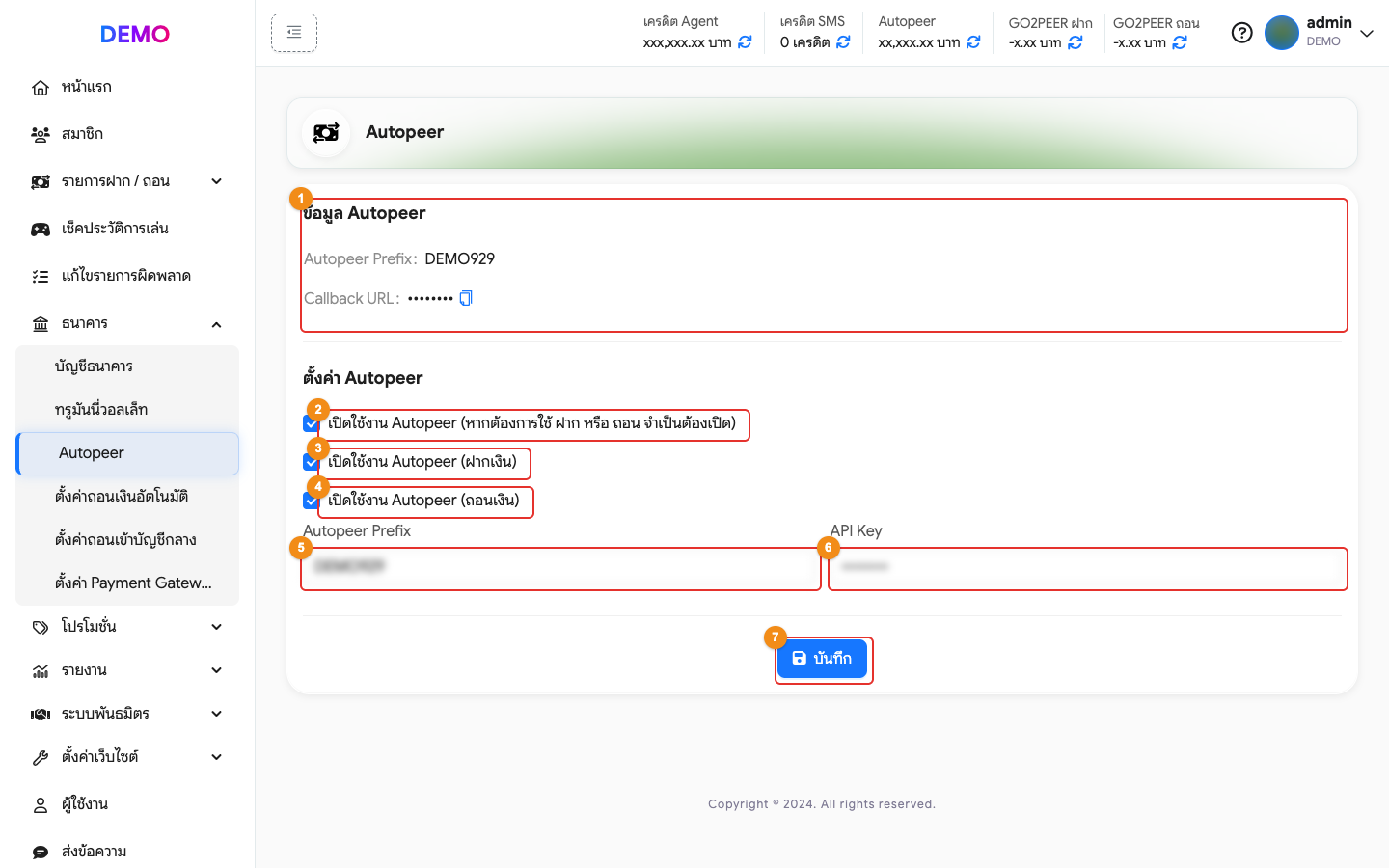The image size is (1389, 868).
Task: Focus the Autopeer Prefix input field
Action: 560,569
